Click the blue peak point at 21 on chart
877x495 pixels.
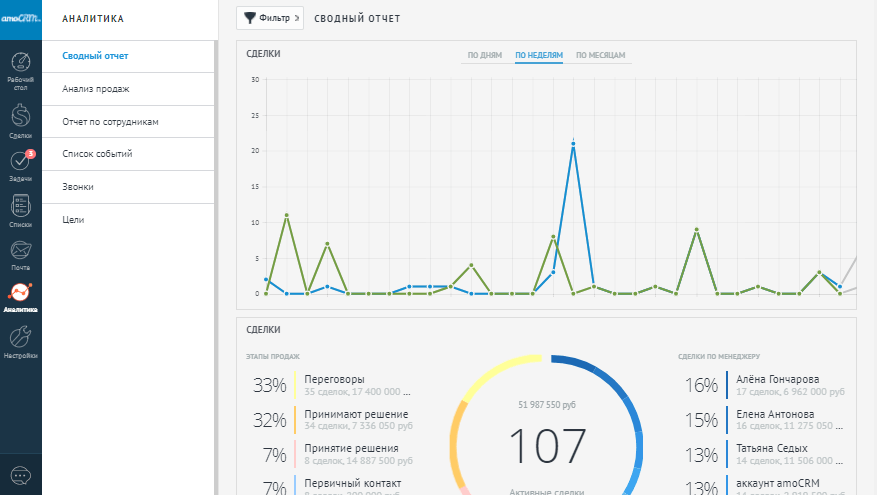tap(573, 144)
